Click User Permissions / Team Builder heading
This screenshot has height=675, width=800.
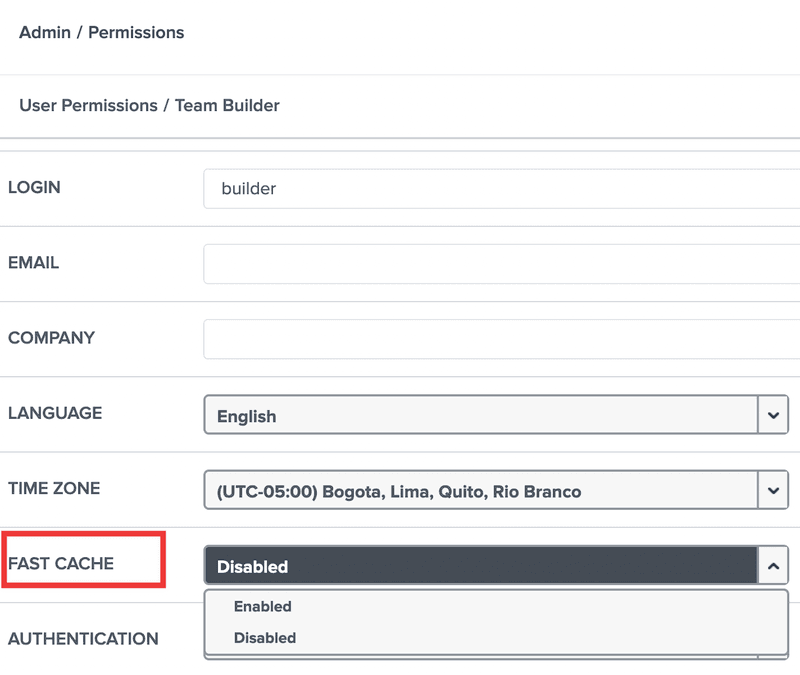[x=149, y=105]
